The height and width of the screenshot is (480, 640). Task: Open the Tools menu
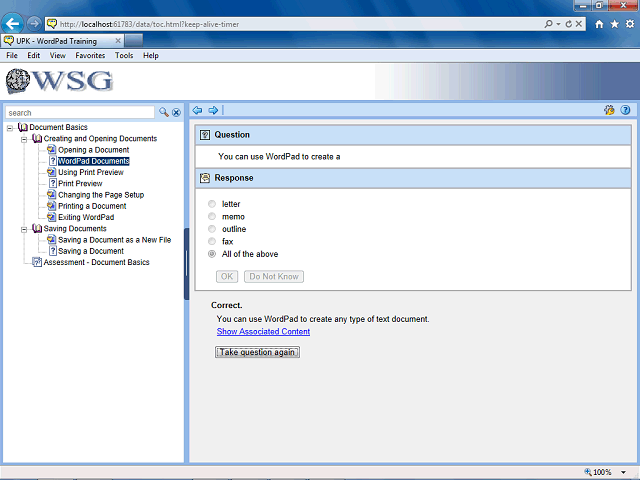[x=124, y=56]
